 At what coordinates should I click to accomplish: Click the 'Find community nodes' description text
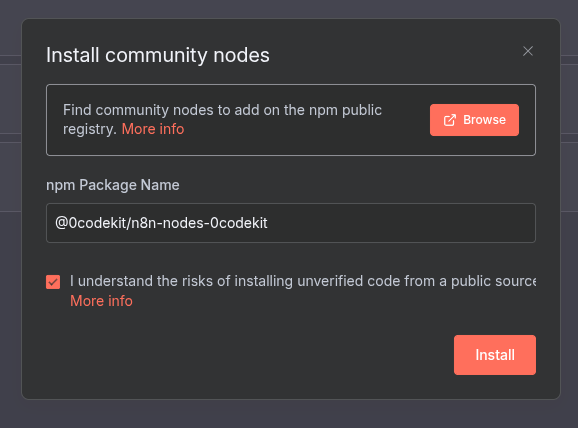(x=222, y=119)
